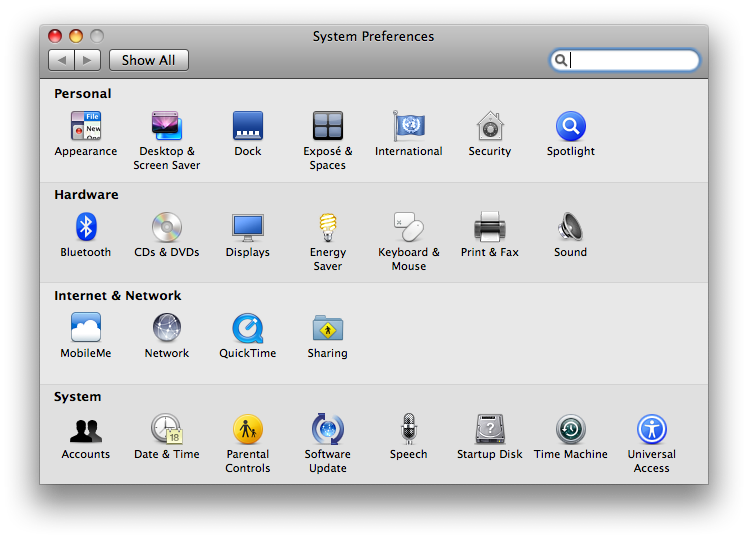Open Desktop & Screen Saver settings
This screenshot has width=748, height=539.
(x=167, y=127)
